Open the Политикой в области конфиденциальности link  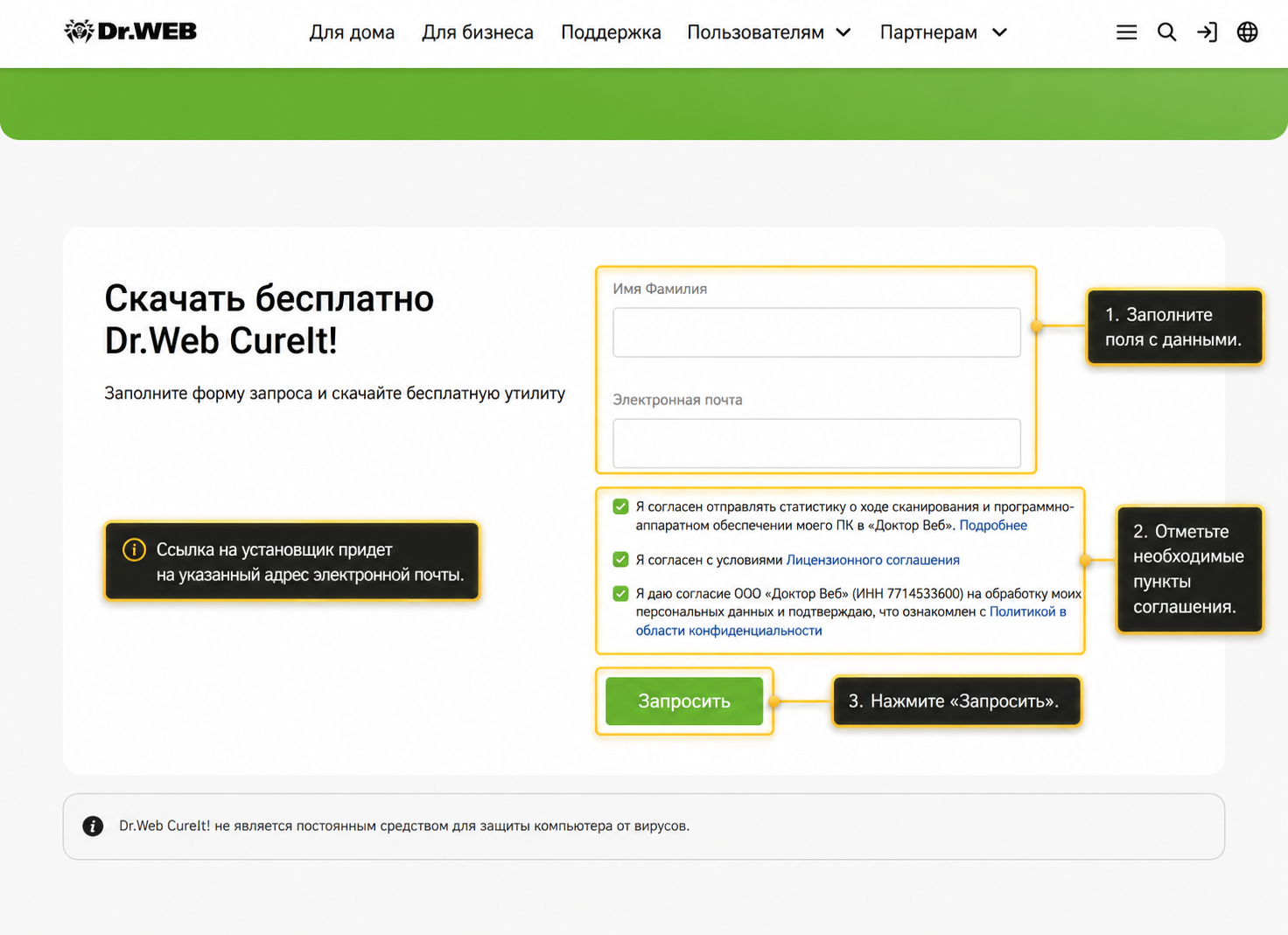(850, 621)
